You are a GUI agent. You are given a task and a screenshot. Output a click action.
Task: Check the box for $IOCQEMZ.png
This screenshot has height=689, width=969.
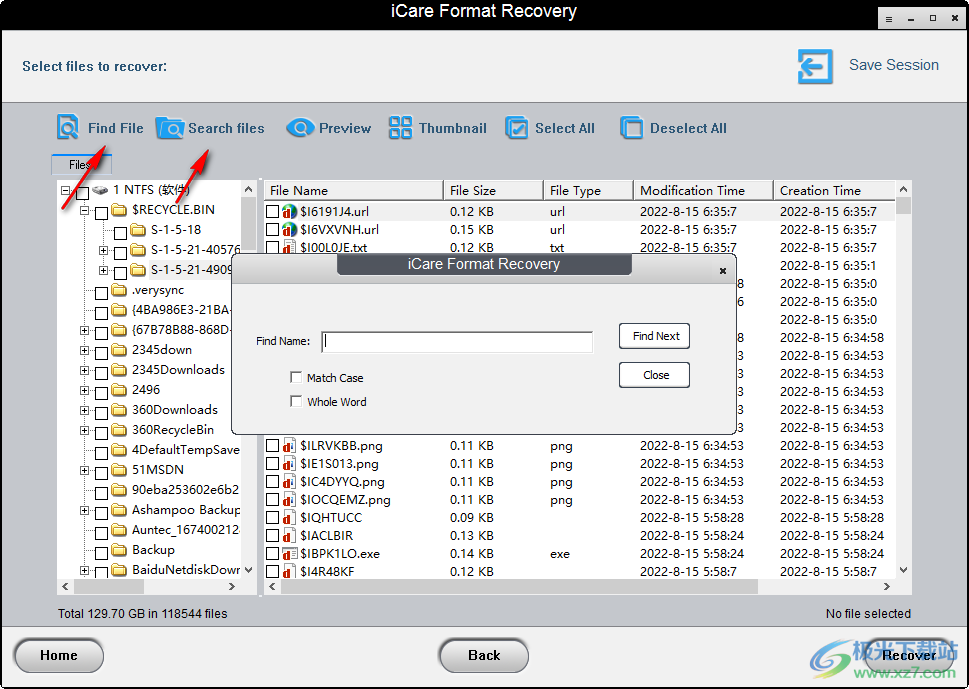[273, 499]
